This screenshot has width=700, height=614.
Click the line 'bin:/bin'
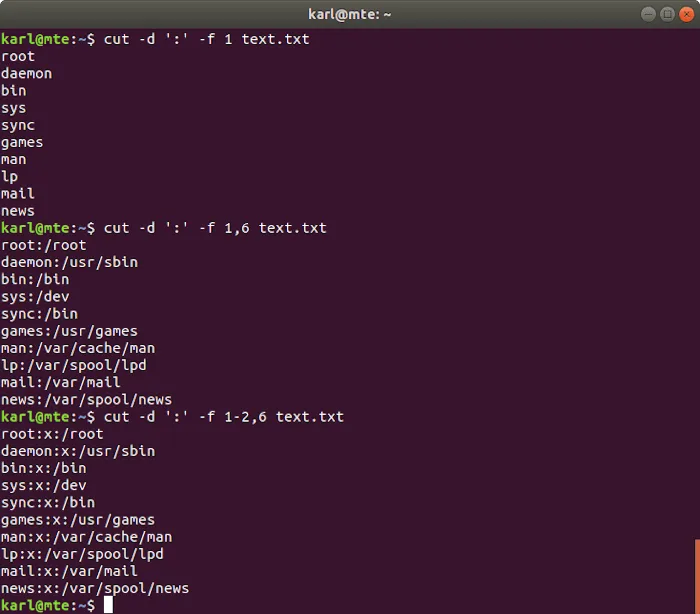[x=35, y=280]
